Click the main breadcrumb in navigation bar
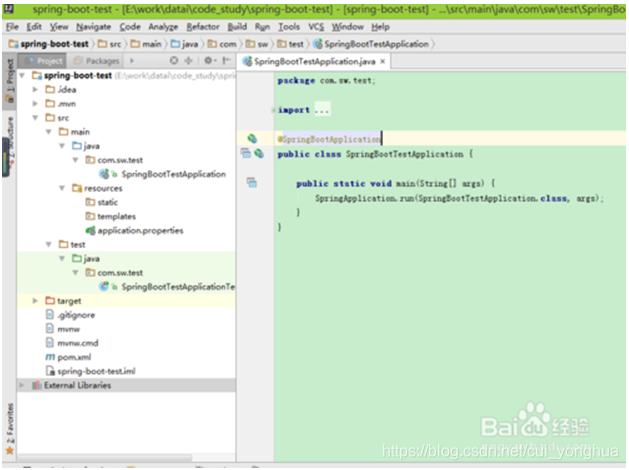 point(146,44)
